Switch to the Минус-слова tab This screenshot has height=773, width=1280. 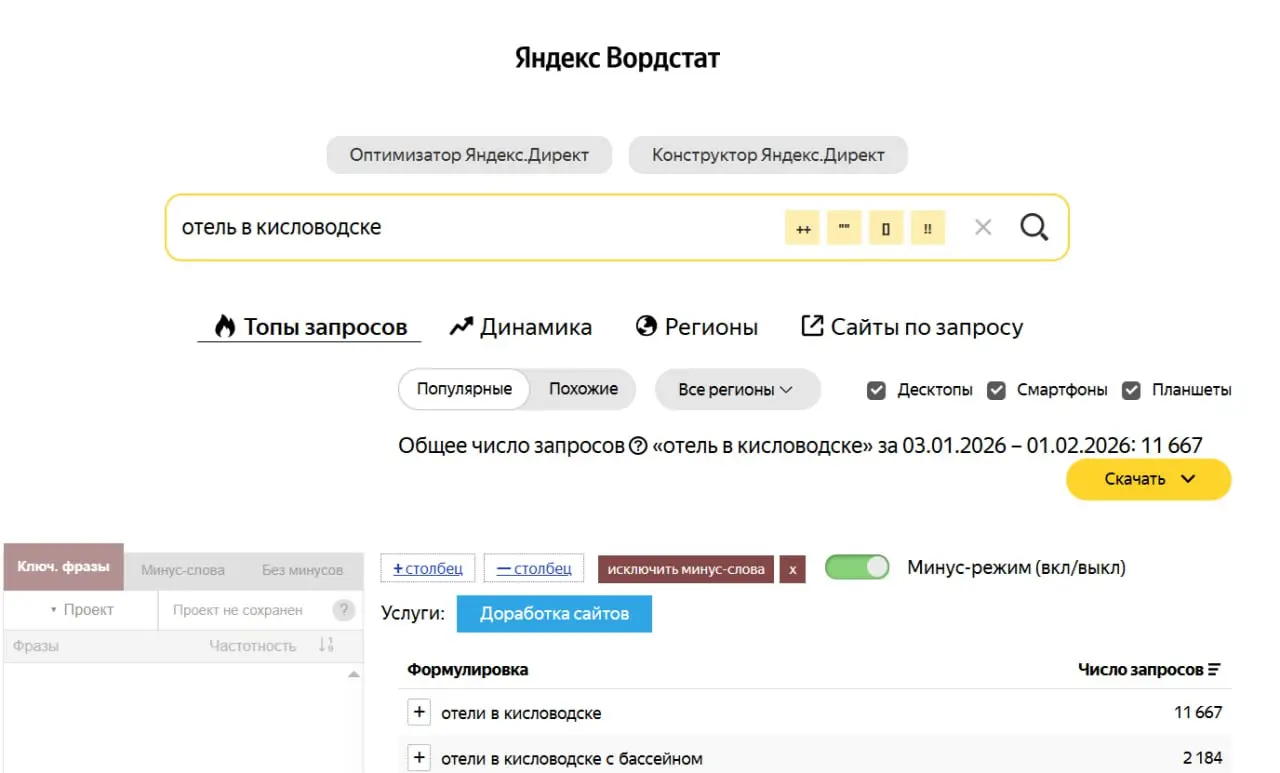coord(183,570)
